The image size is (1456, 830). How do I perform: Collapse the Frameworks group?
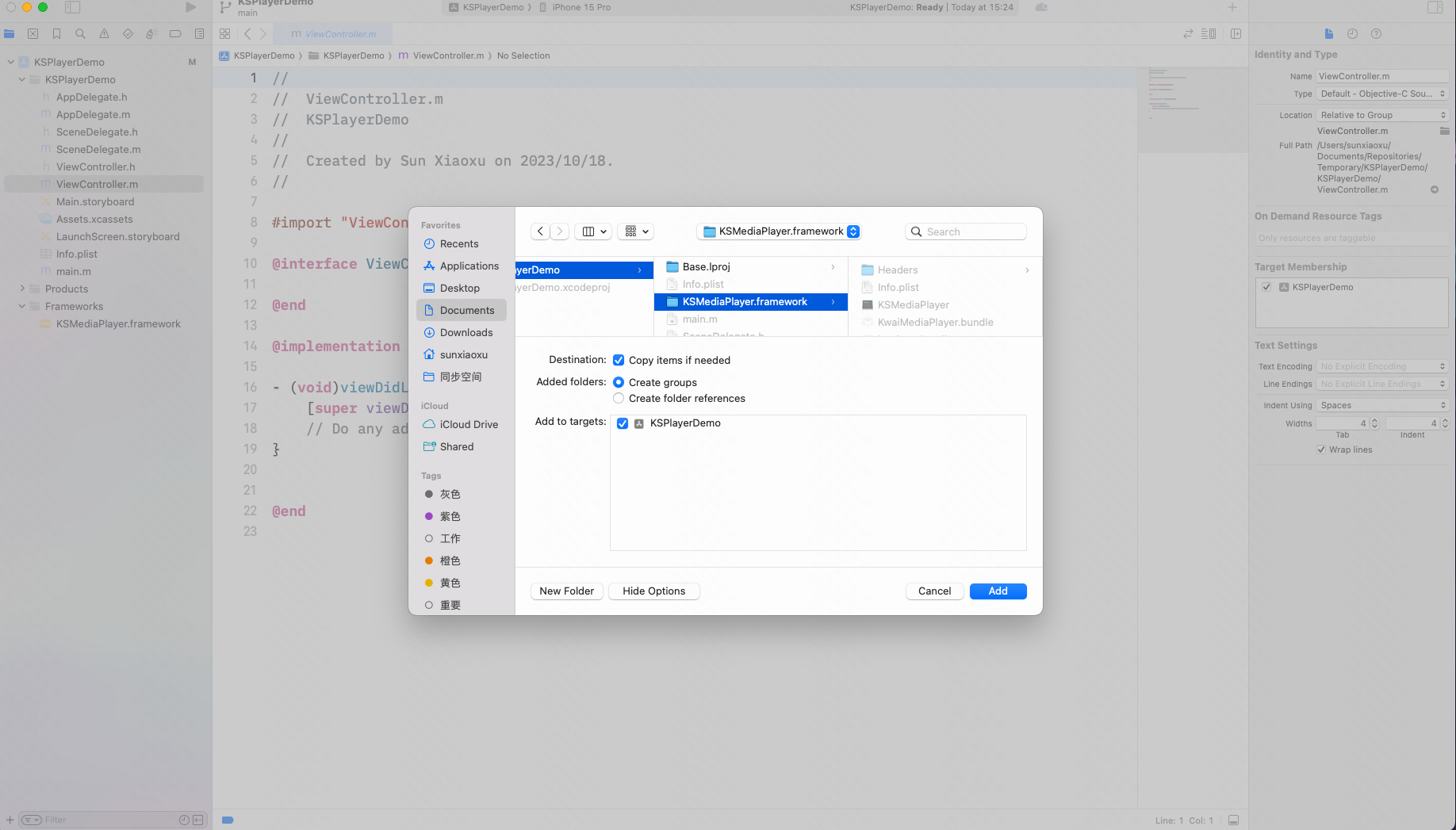click(x=22, y=306)
